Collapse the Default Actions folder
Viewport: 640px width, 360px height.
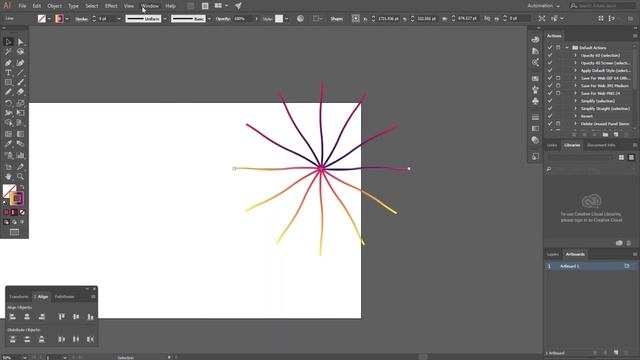click(567, 48)
